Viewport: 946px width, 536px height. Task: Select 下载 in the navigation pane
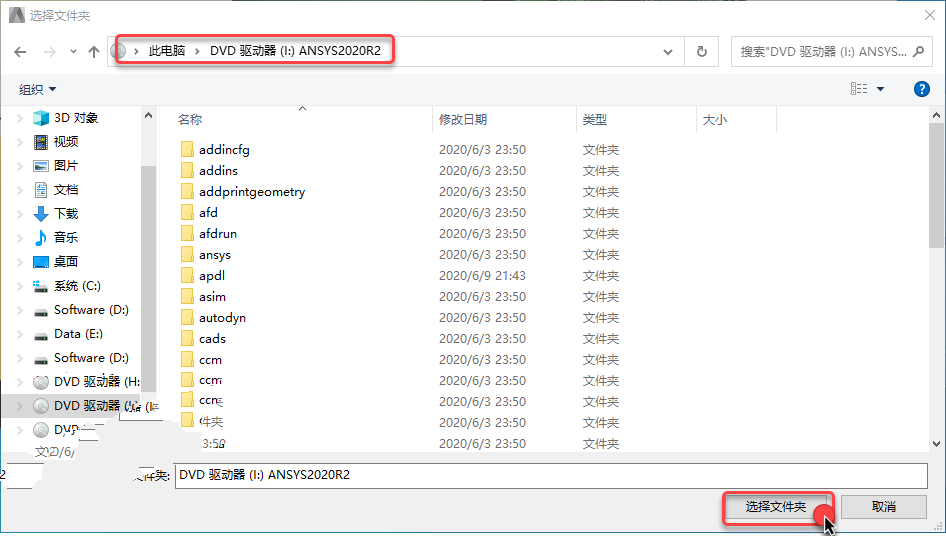click(66, 214)
